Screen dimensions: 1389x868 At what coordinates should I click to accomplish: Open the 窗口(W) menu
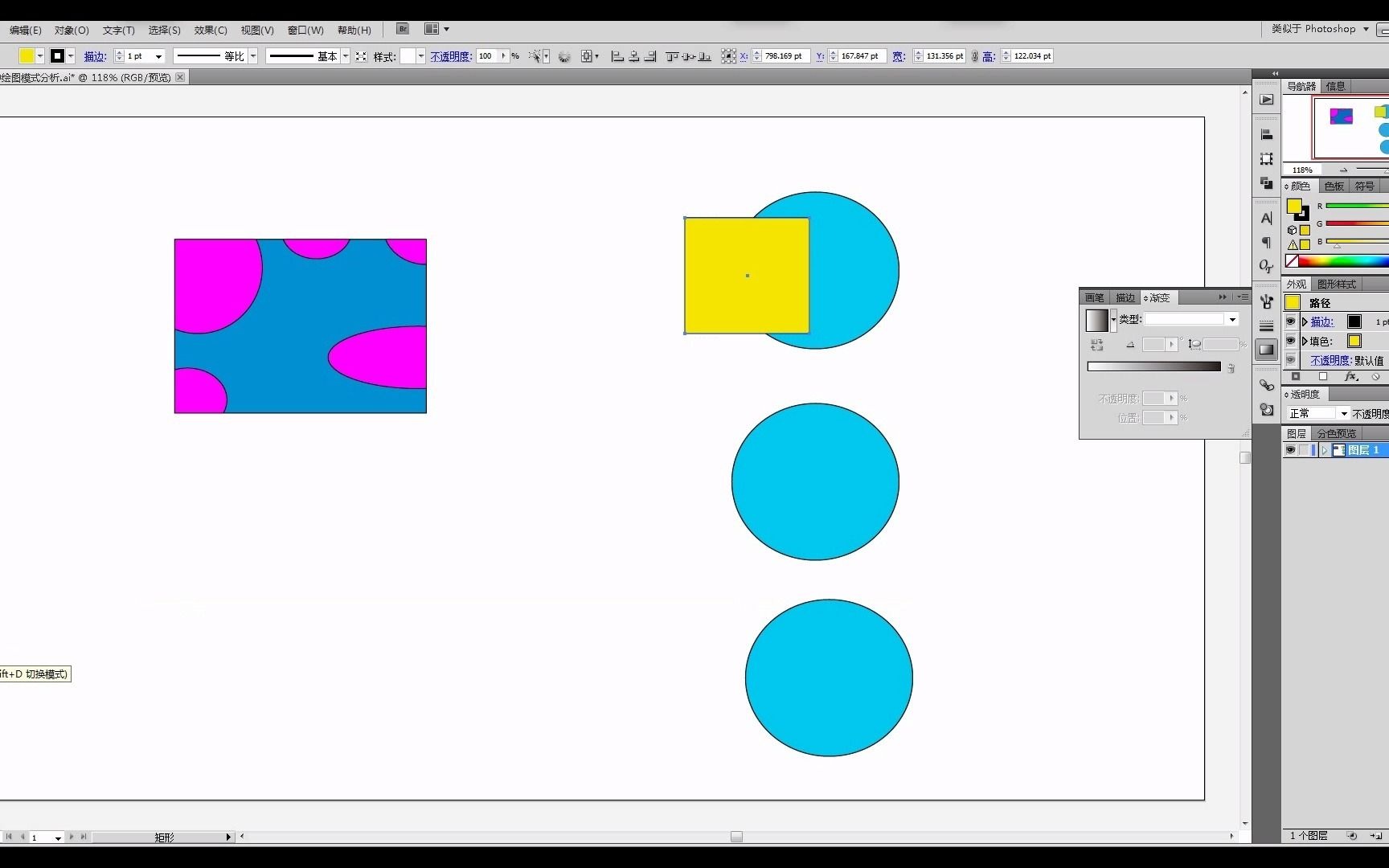pyautogui.click(x=305, y=30)
